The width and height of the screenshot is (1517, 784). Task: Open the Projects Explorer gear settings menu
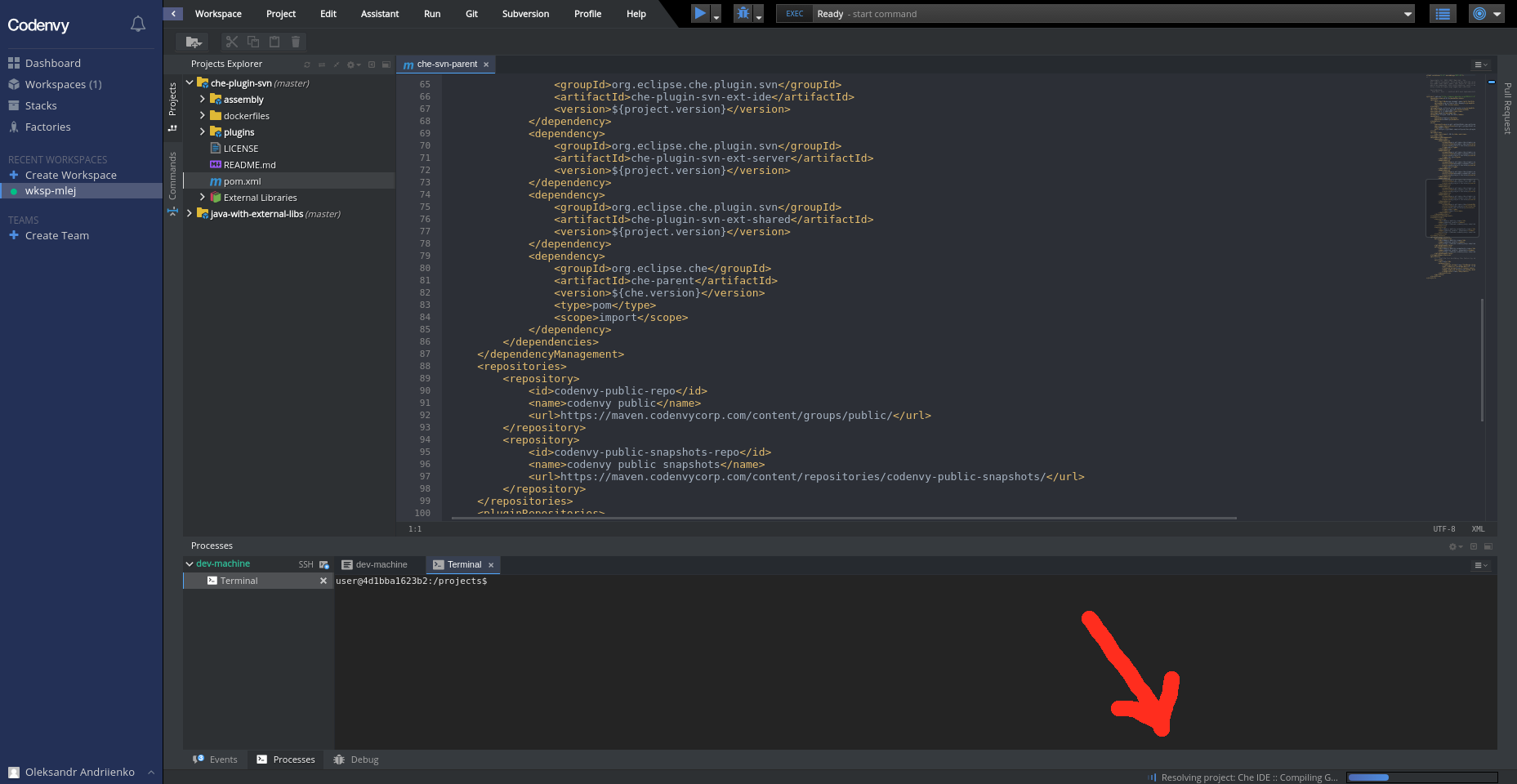[354, 65]
